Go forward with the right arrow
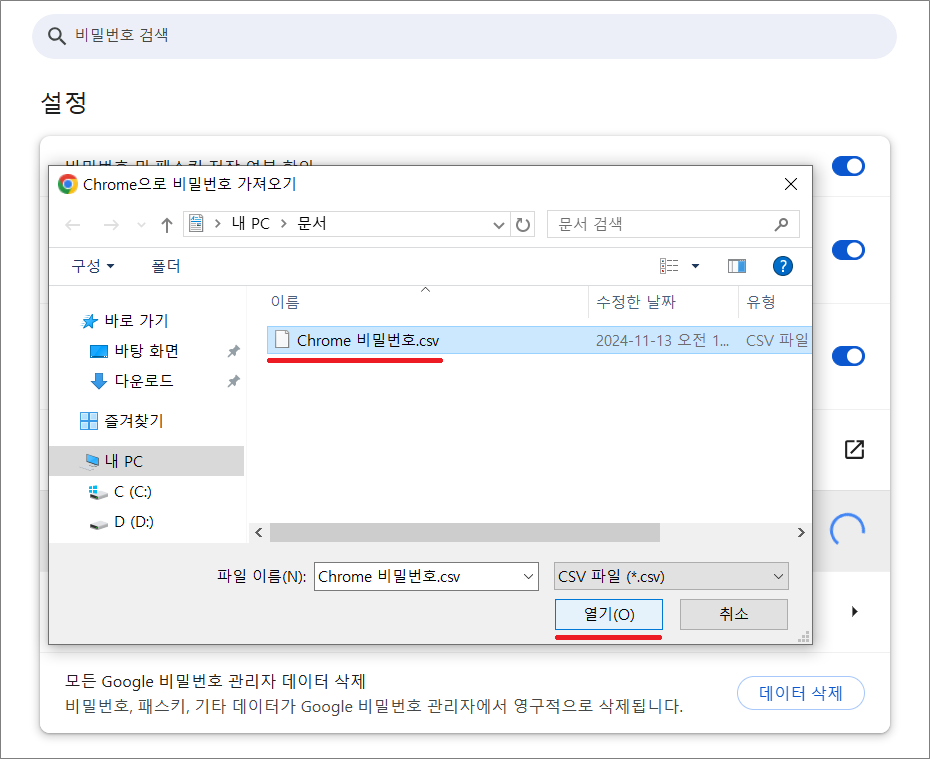The image size is (930, 759). point(111,225)
